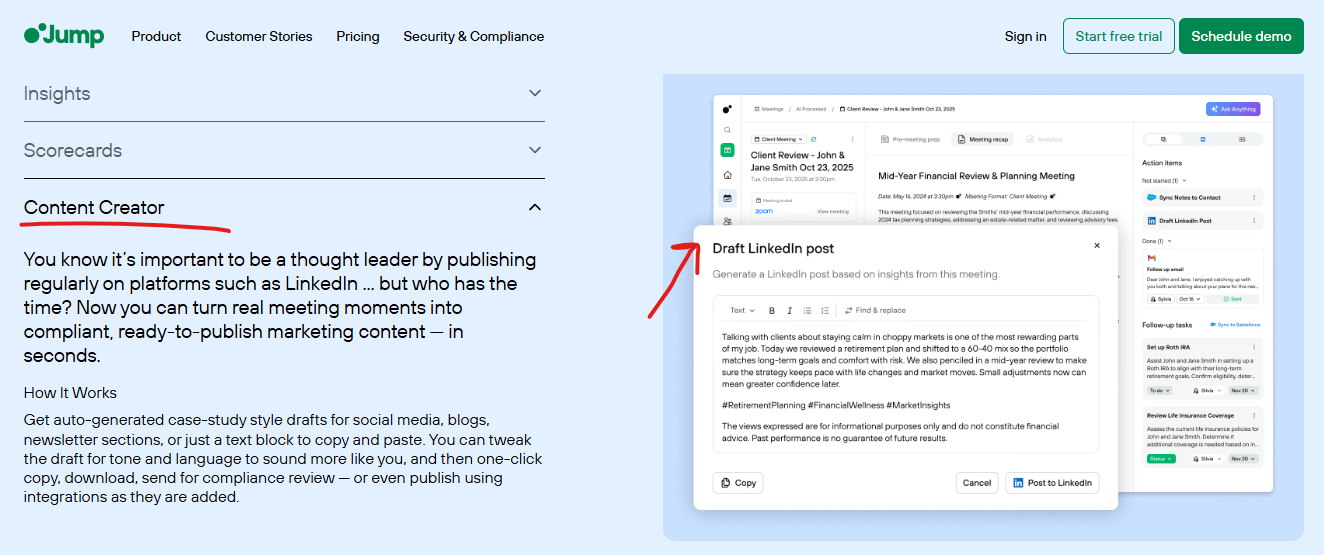This screenshot has height=555, width=1324.
Task: Click Find & replace in editor toolbar
Action: point(875,311)
